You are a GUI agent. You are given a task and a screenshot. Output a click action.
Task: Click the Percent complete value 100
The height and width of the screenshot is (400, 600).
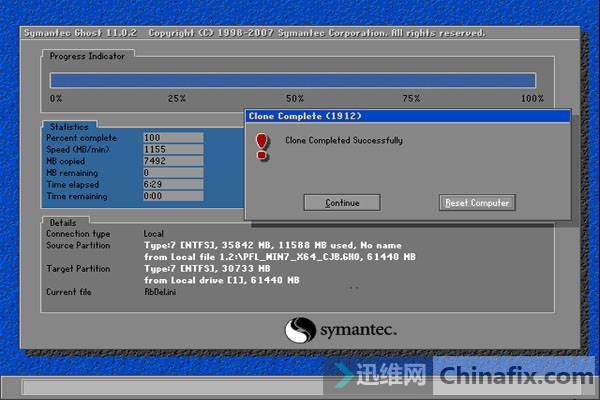point(173,138)
